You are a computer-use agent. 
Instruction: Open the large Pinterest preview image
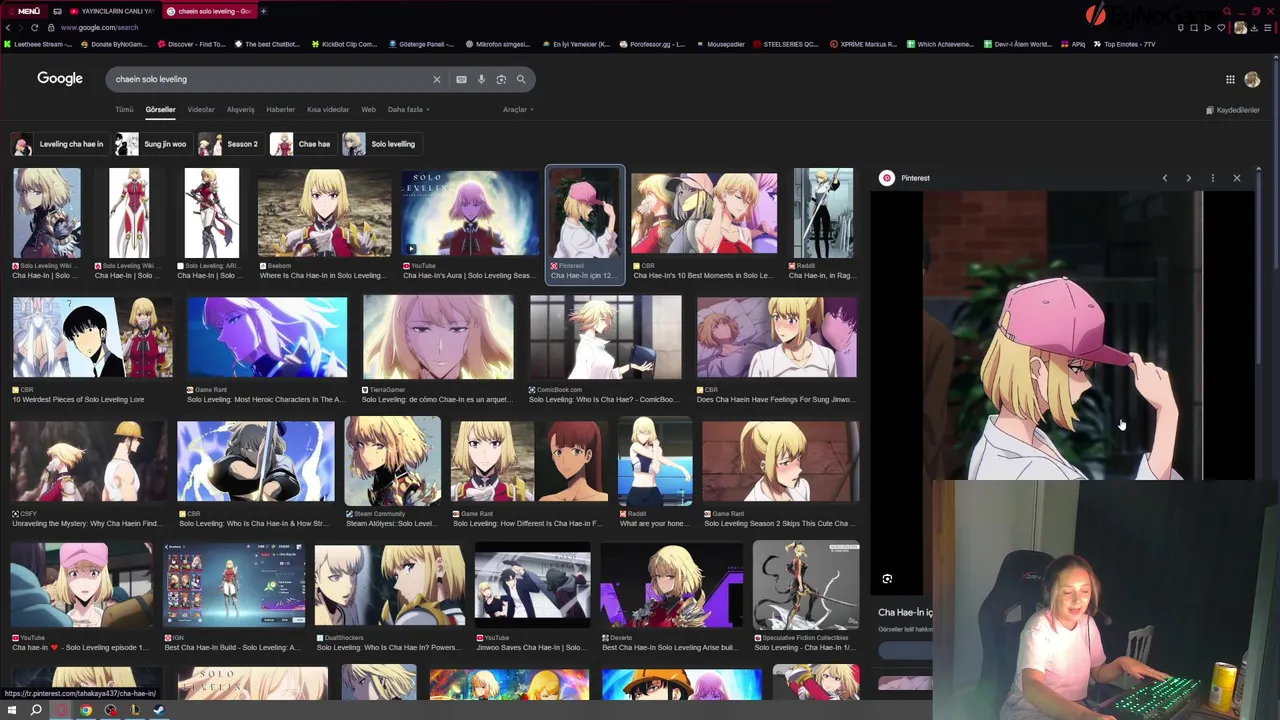coord(1062,335)
